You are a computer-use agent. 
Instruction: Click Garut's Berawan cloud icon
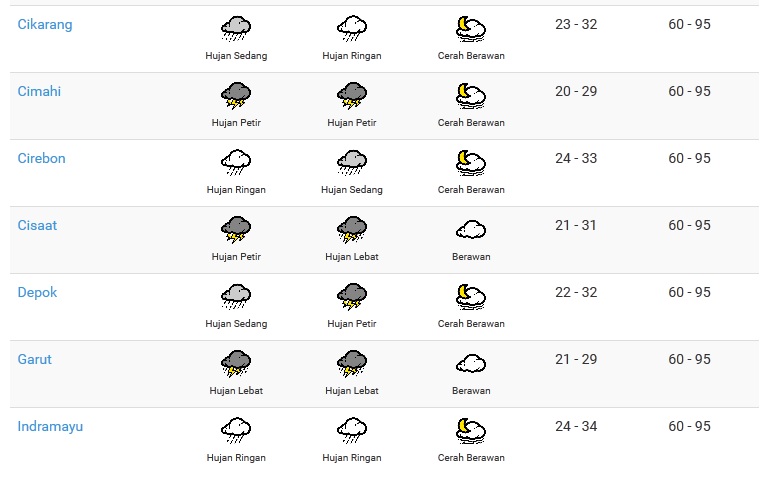tap(471, 364)
